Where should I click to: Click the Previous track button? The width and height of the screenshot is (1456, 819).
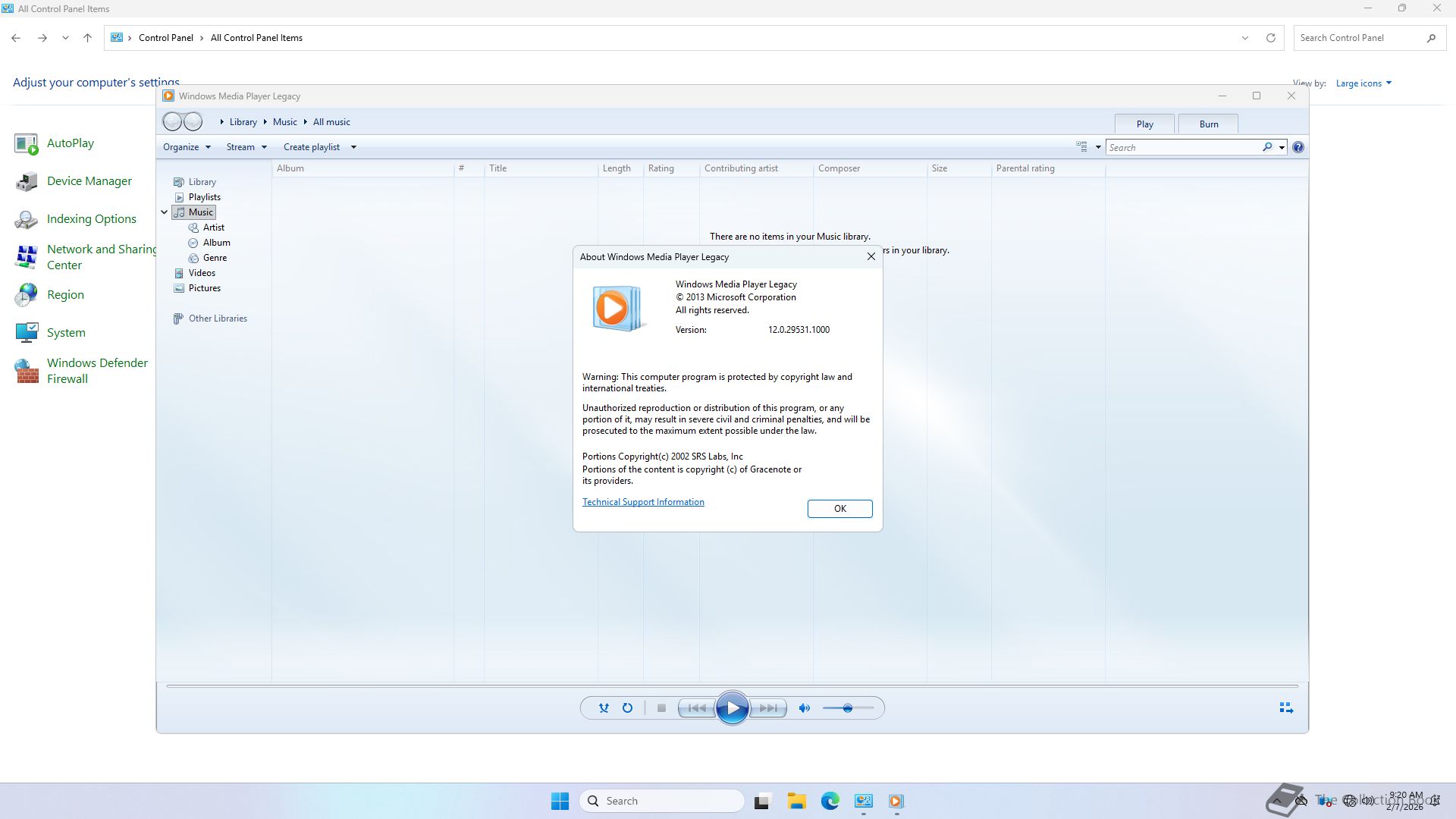point(696,708)
